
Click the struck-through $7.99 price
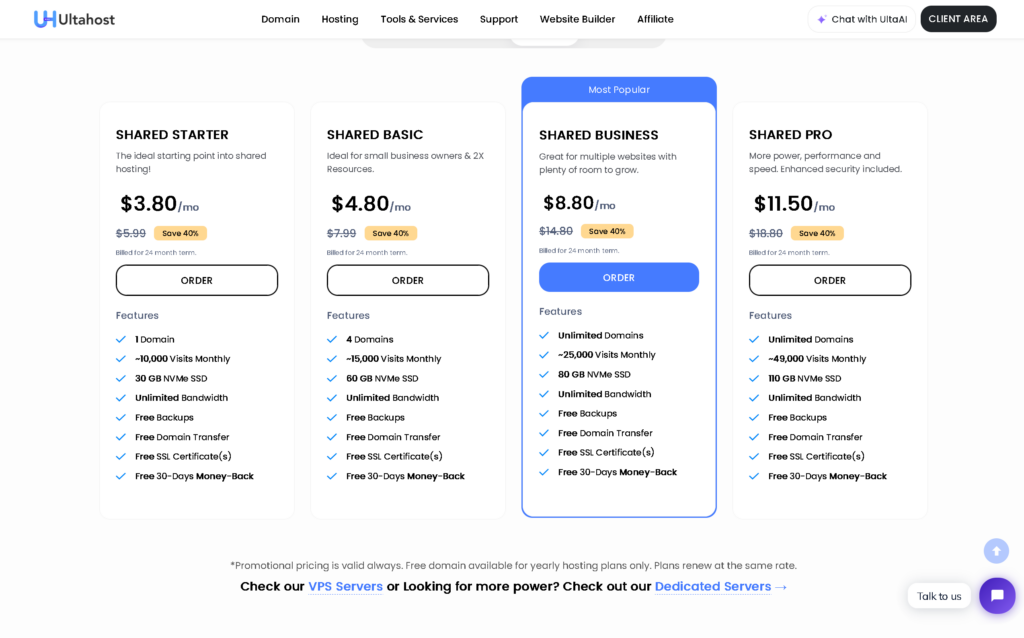tap(342, 233)
